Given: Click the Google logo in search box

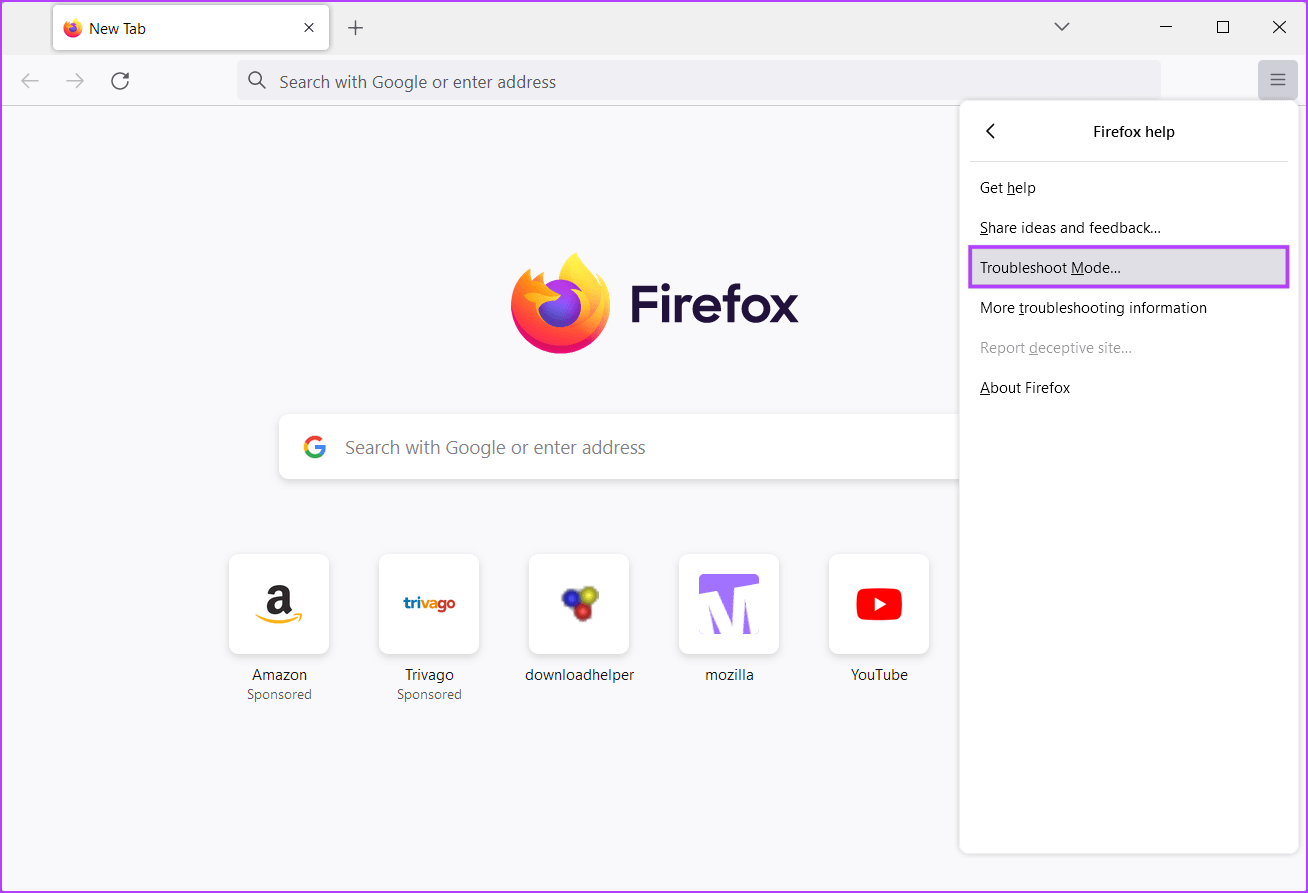Looking at the screenshot, I should coord(315,447).
